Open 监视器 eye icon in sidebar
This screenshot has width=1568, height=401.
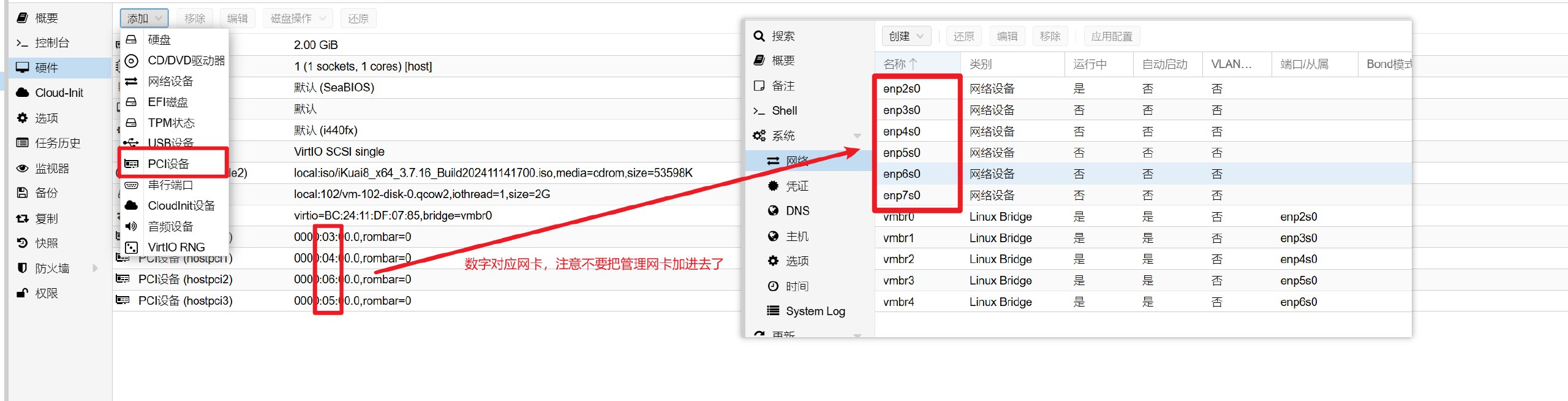pyautogui.click(x=23, y=168)
